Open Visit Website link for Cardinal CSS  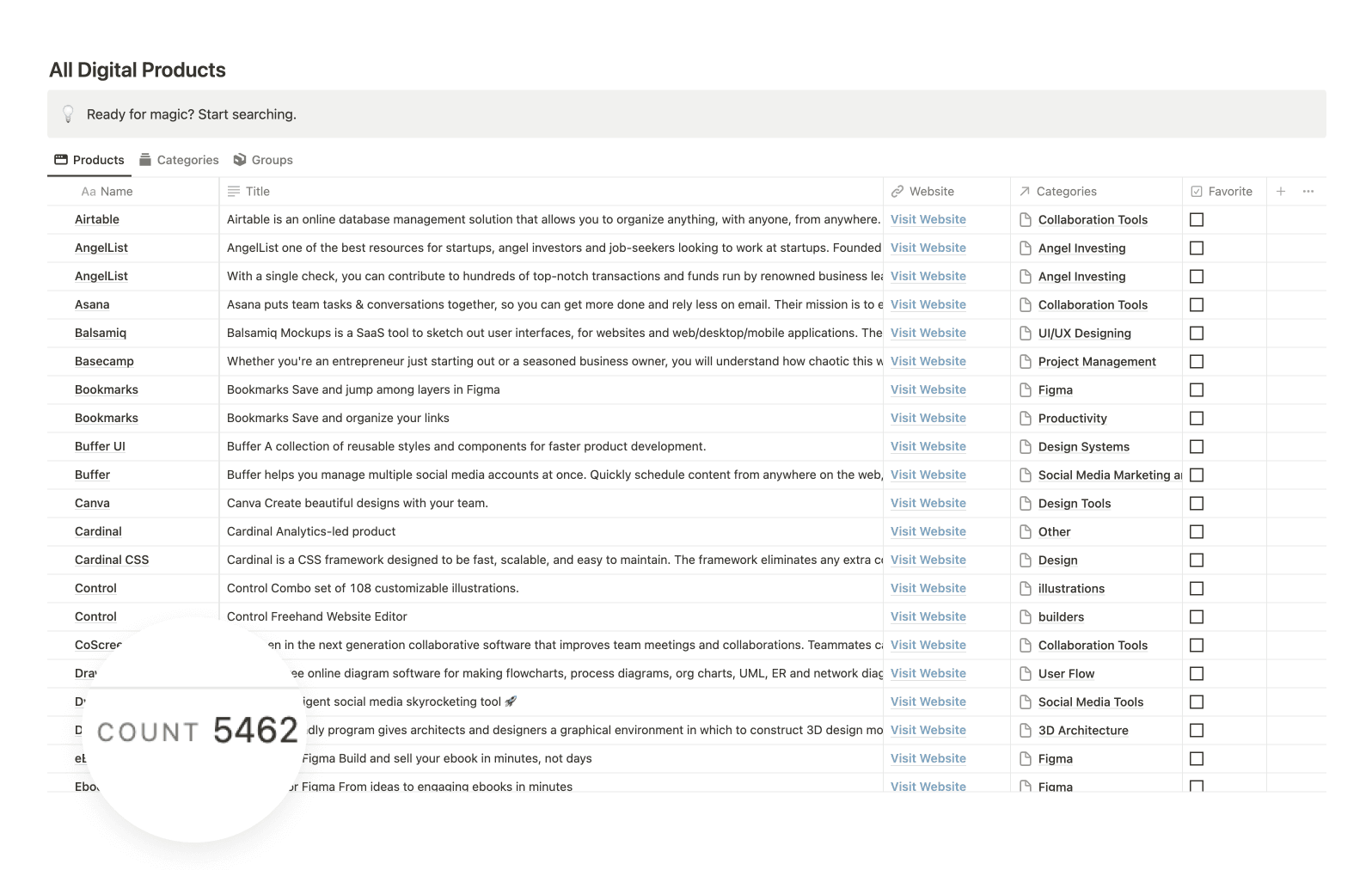(x=928, y=560)
